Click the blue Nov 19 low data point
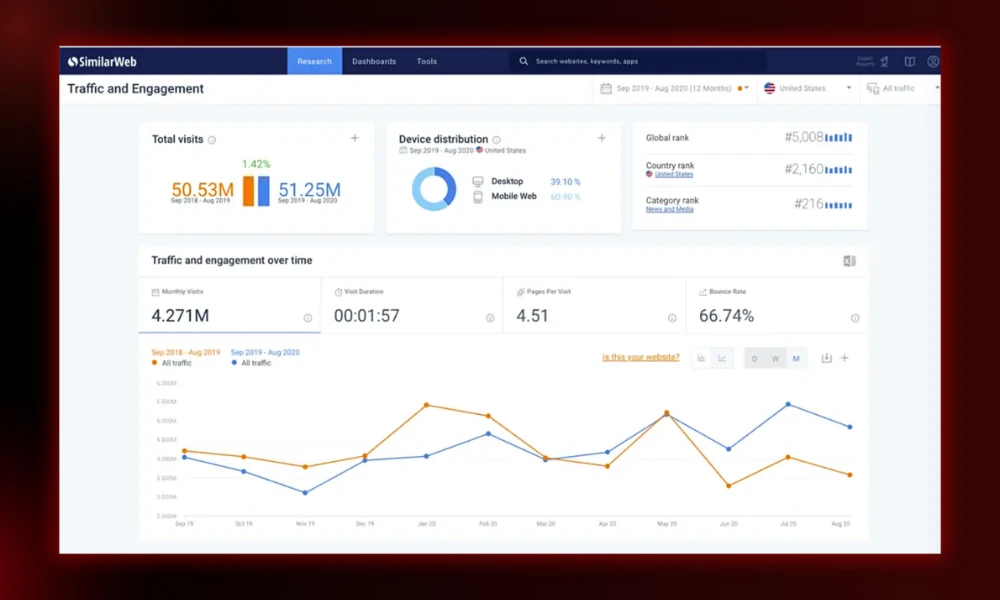The width and height of the screenshot is (1000, 600). 305,492
